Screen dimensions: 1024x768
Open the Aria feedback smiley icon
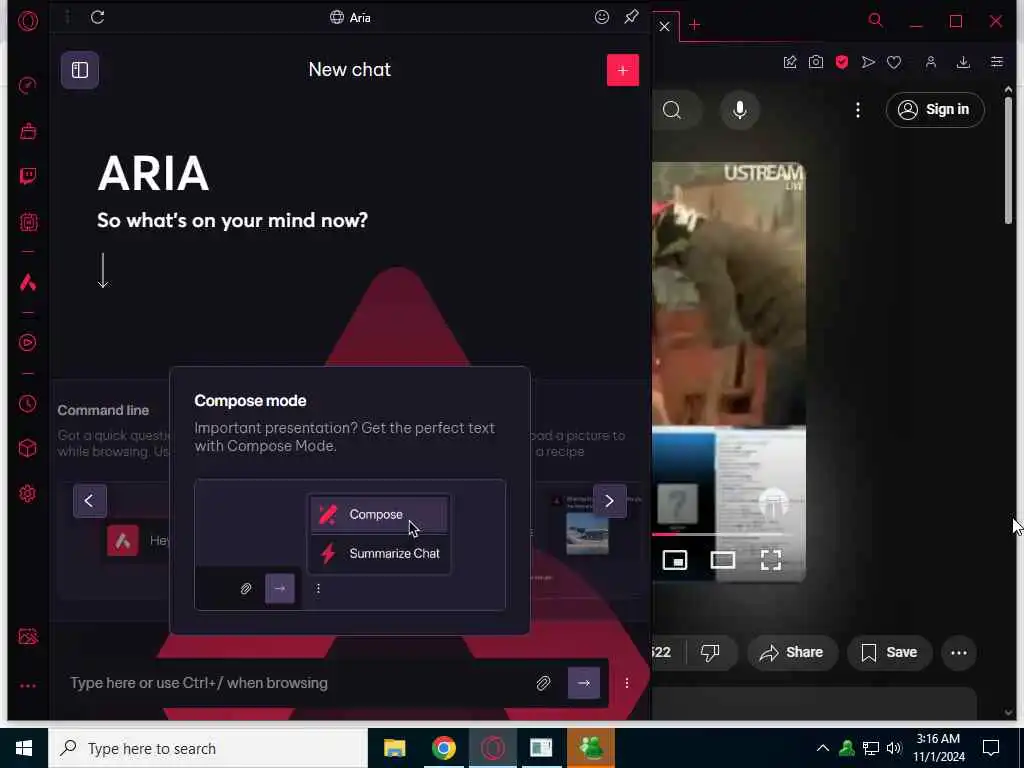pyautogui.click(x=601, y=17)
